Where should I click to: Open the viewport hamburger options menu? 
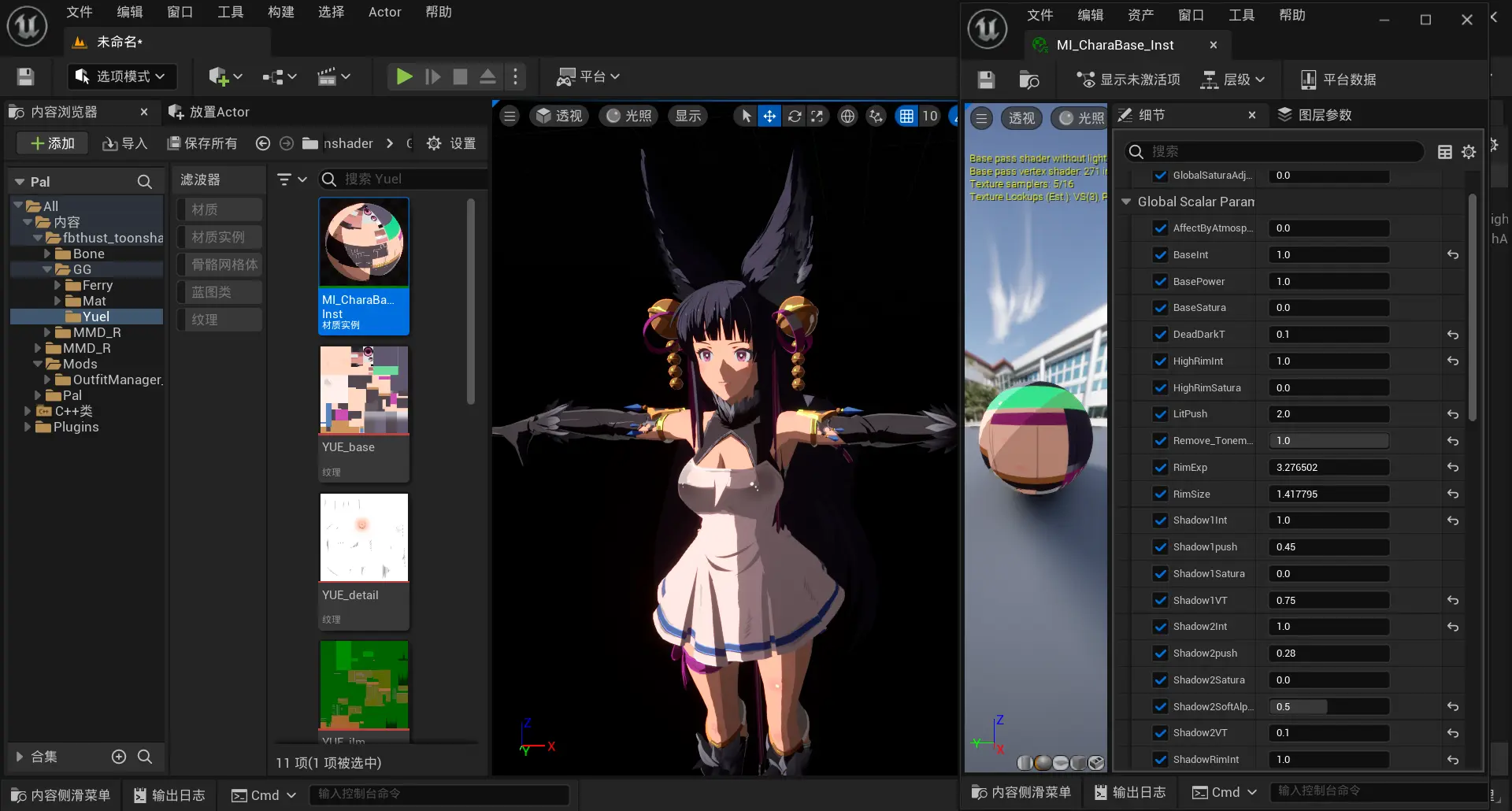510,117
